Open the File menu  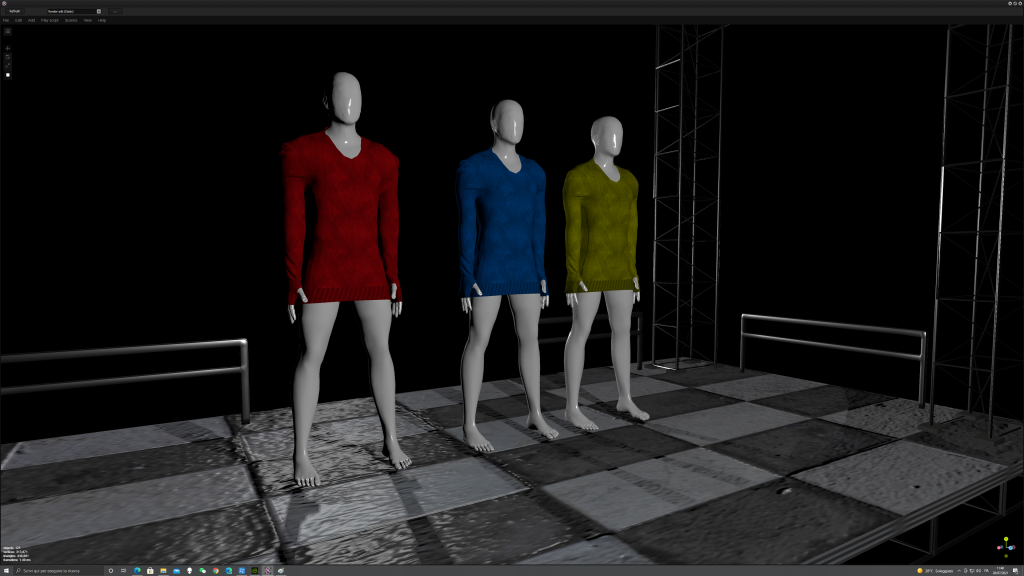pos(6,20)
